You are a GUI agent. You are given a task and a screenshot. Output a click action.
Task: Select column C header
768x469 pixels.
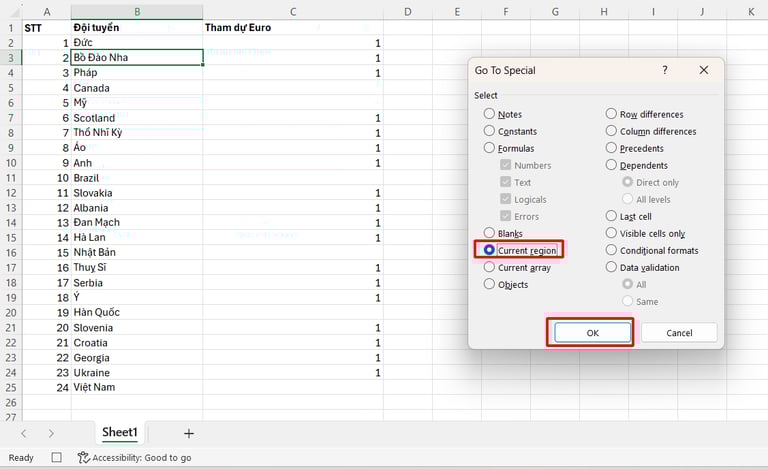pyautogui.click(x=293, y=12)
